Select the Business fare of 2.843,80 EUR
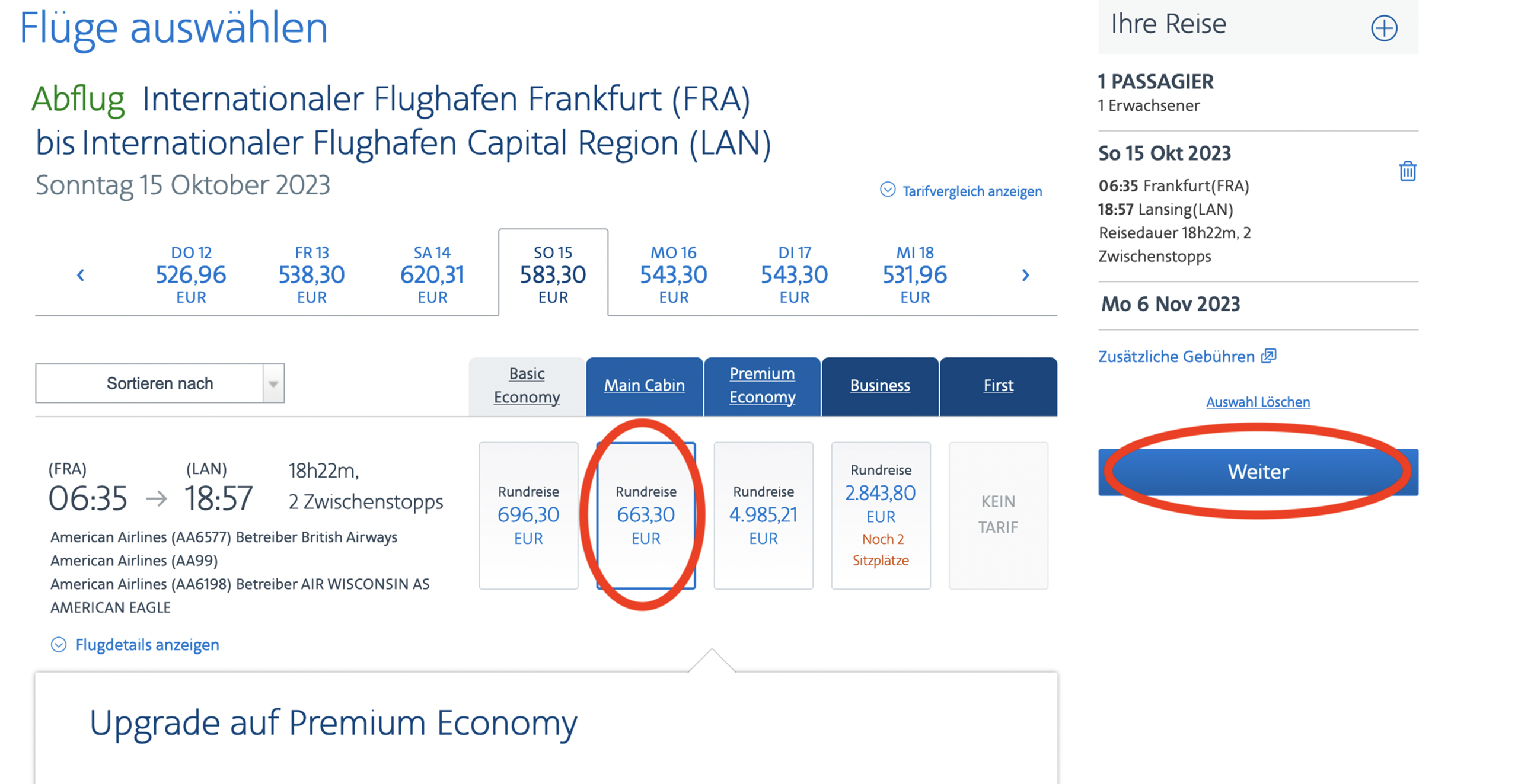This screenshot has width=1518, height=784. 881,516
